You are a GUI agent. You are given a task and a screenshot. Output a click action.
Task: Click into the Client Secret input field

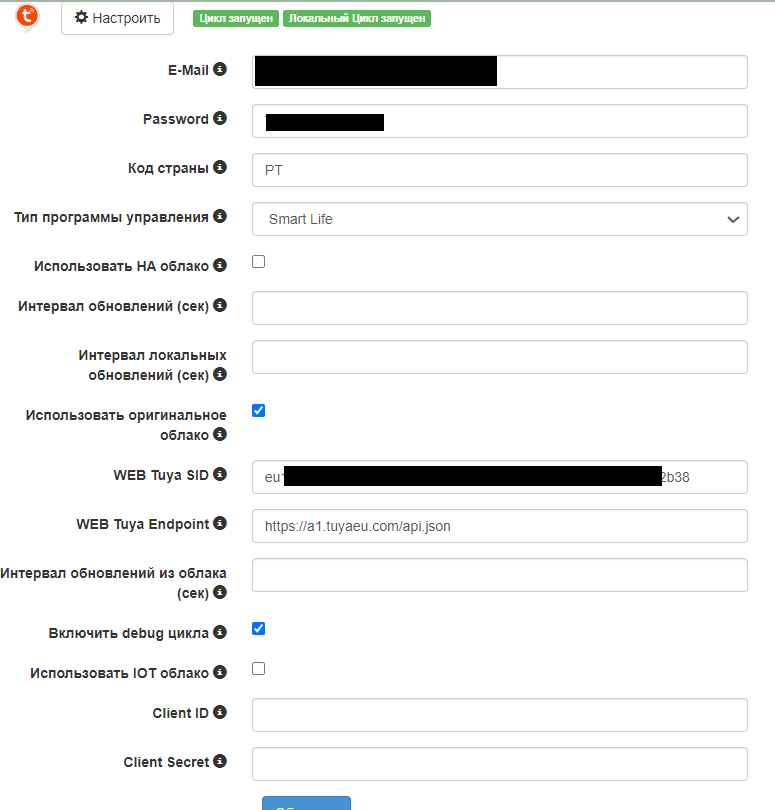pyautogui.click(x=499, y=764)
